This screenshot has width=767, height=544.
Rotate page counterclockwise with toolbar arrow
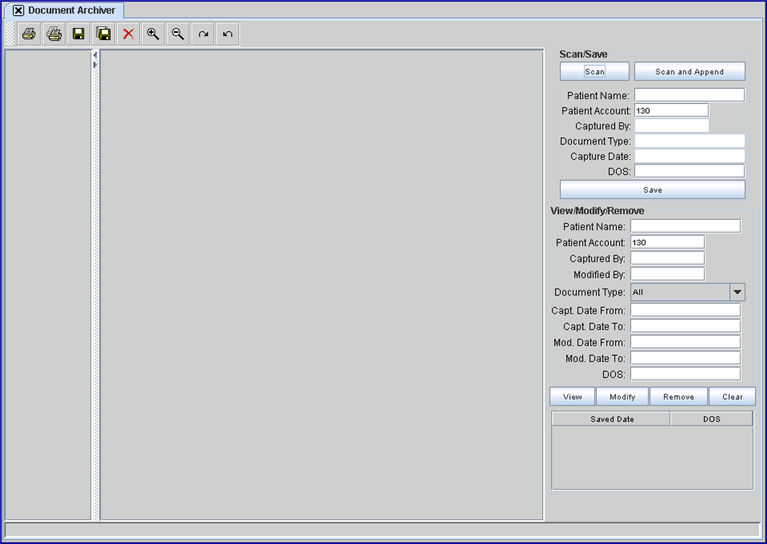227,34
